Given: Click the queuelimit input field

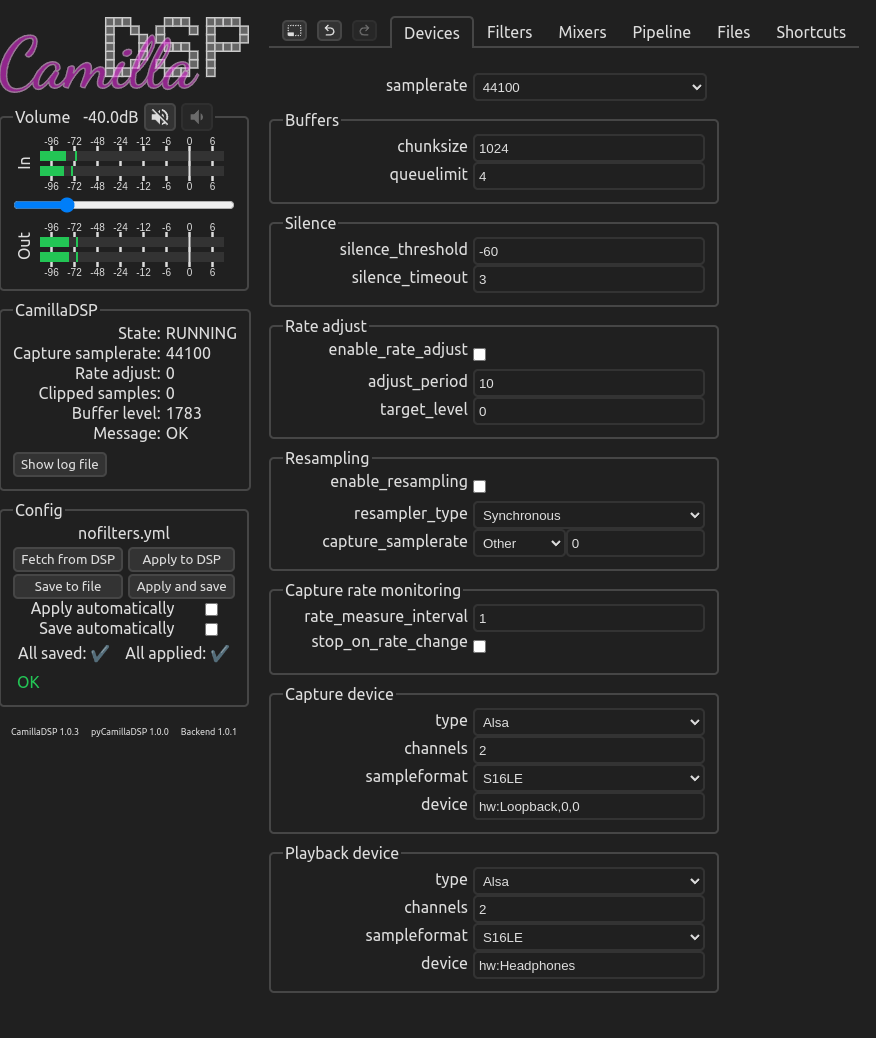Looking at the screenshot, I should point(589,176).
